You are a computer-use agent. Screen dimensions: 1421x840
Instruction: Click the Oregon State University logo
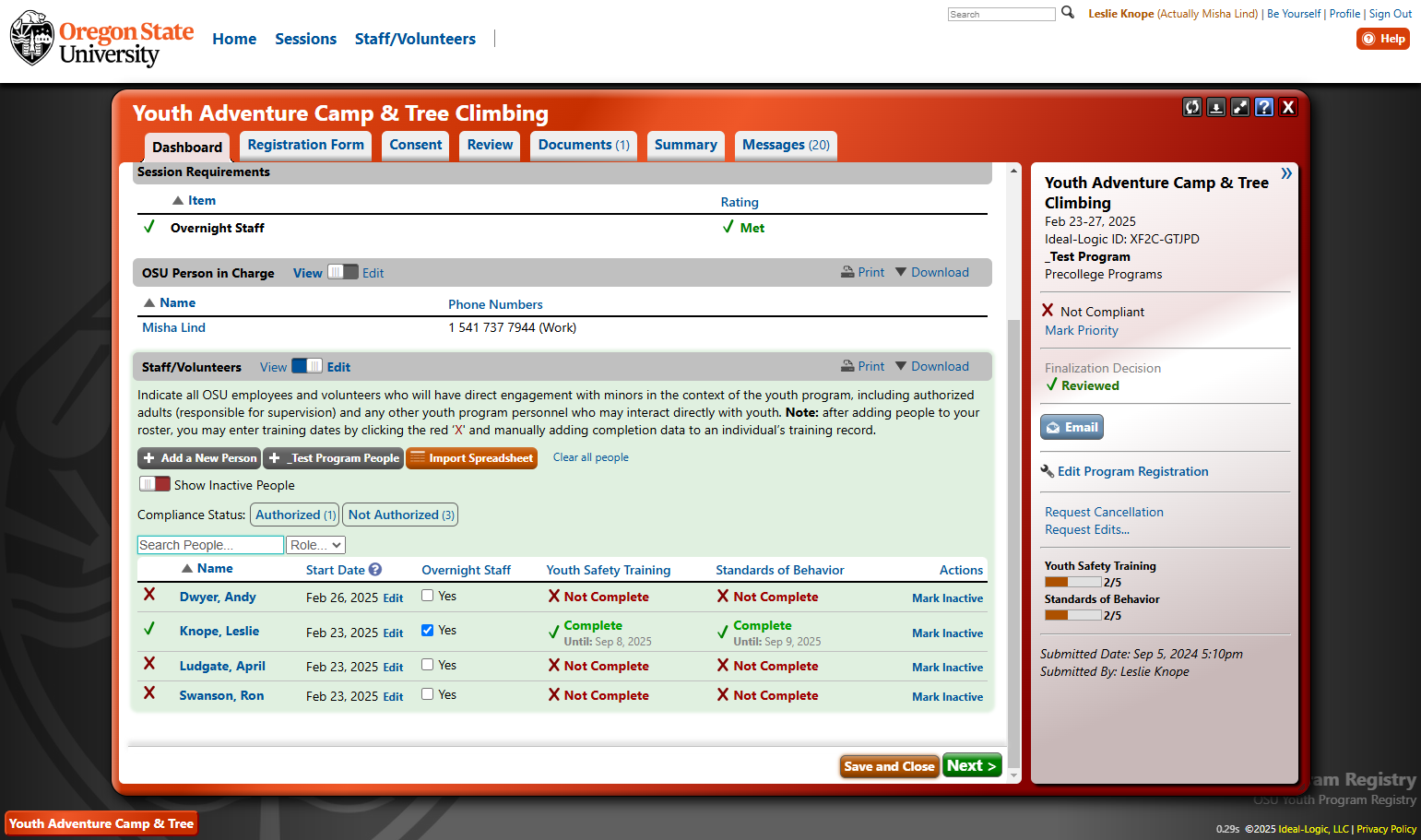pyautogui.click(x=102, y=39)
